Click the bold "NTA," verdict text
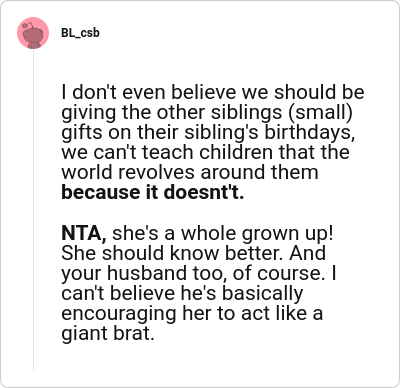This screenshot has height=388, width=400. coord(84,233)
